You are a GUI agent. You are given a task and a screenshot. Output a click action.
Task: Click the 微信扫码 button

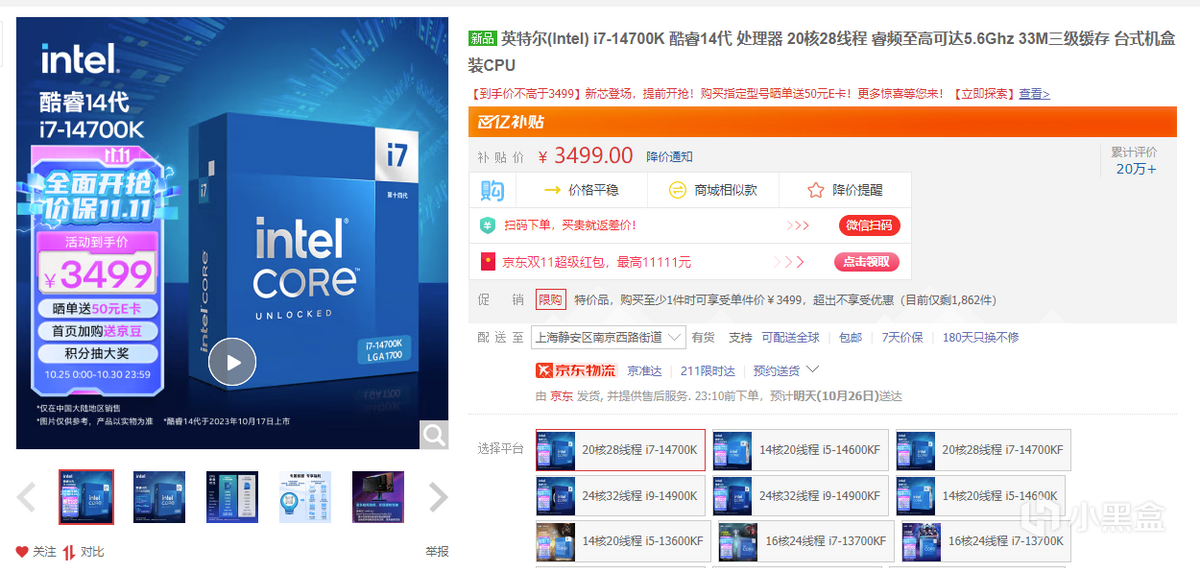868,226
